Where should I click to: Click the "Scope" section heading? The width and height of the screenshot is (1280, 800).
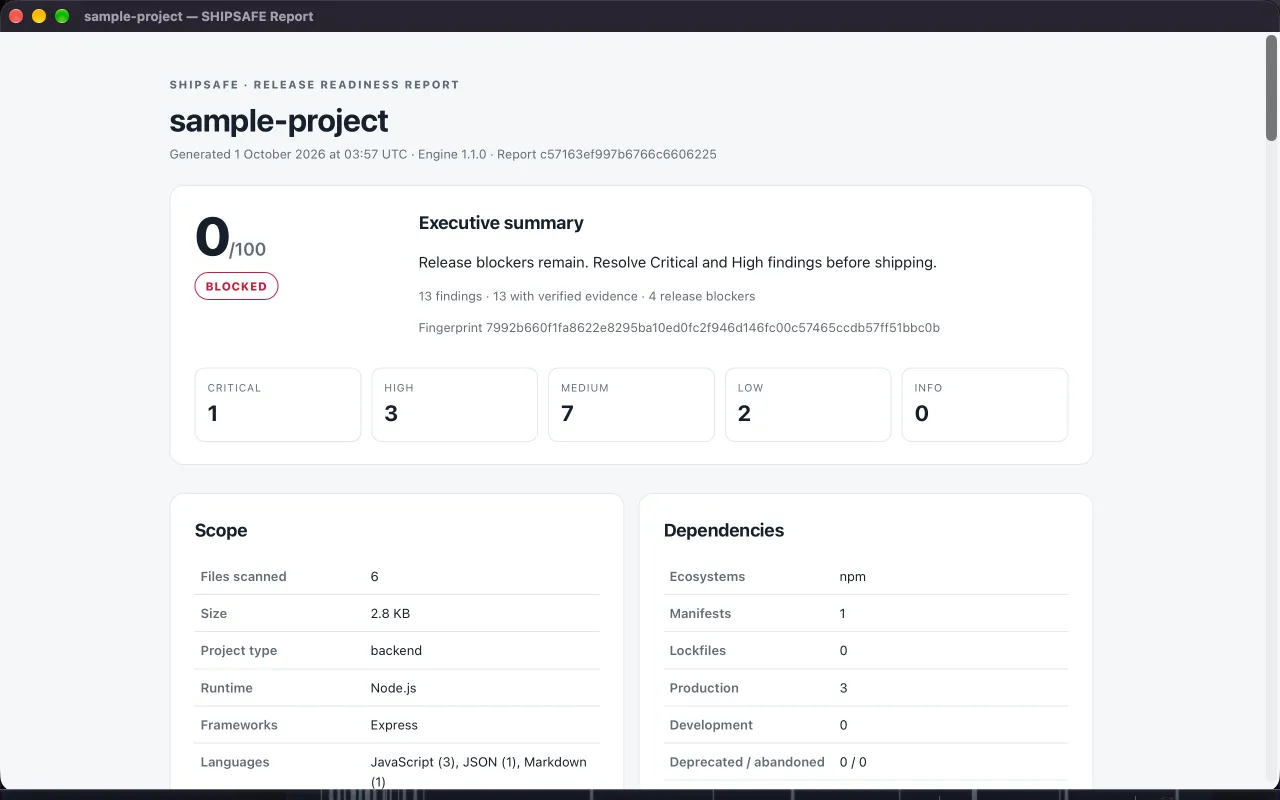[221, 530]
